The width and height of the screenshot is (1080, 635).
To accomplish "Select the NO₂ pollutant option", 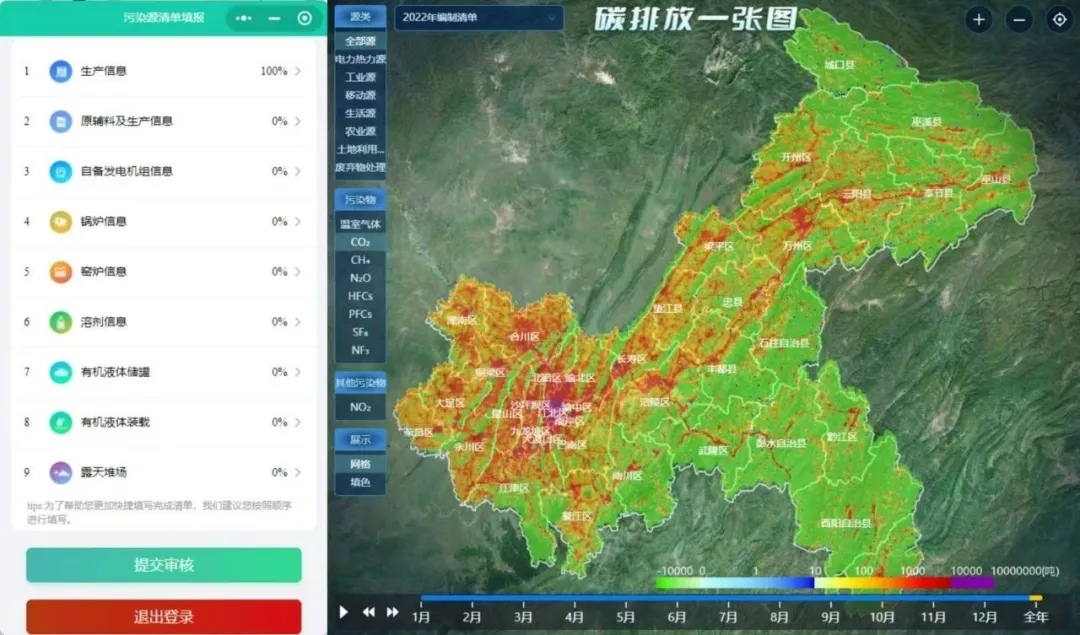I will click(360, 407).
